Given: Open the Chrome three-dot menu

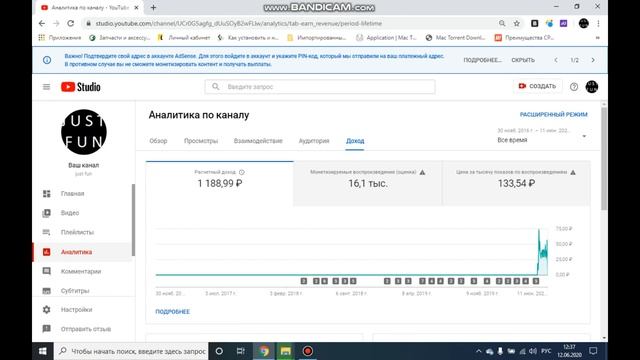Looking at the screenshot, I should [598, 23].
